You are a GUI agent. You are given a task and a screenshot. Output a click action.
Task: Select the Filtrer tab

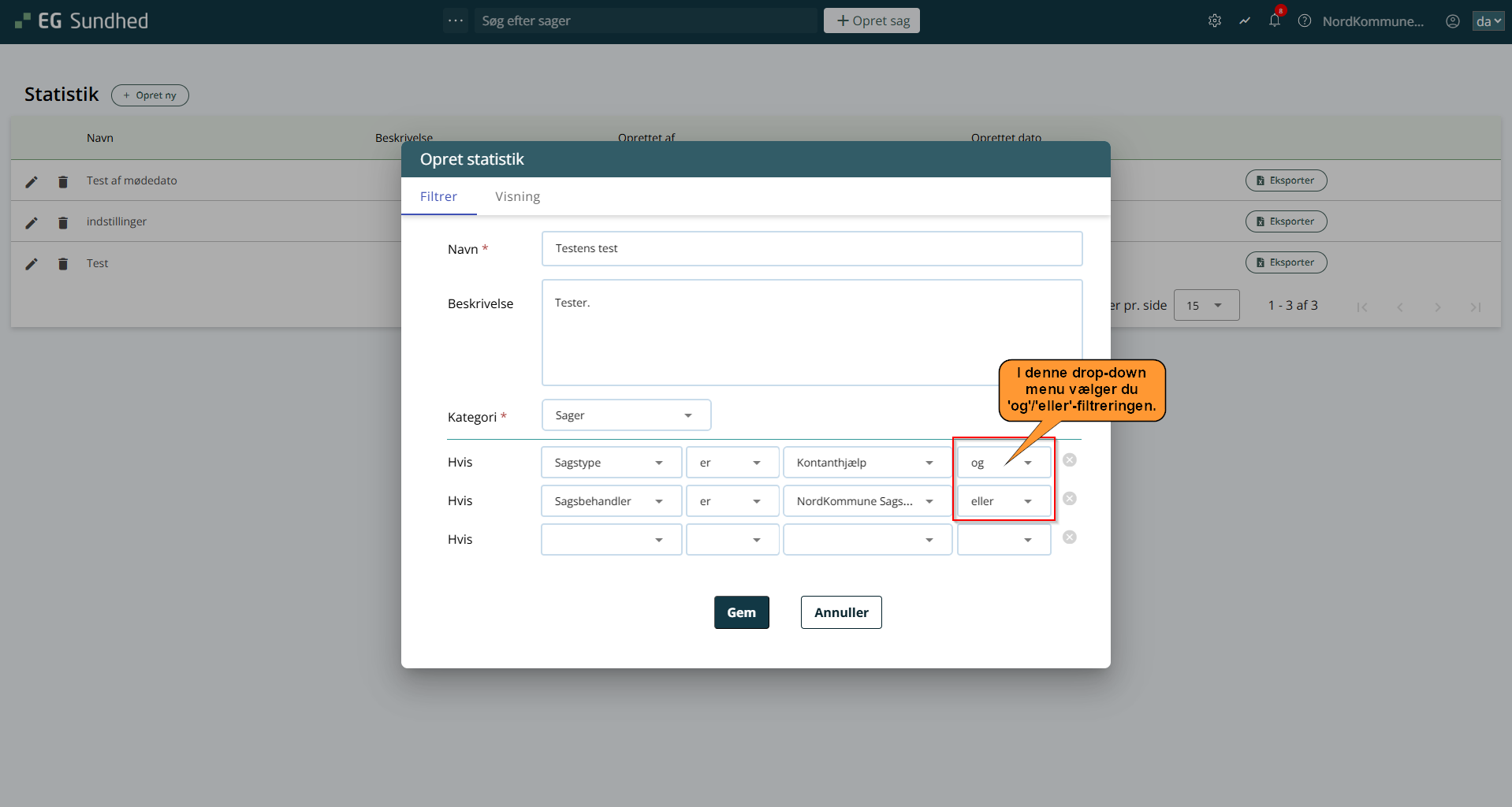point(438,197)
